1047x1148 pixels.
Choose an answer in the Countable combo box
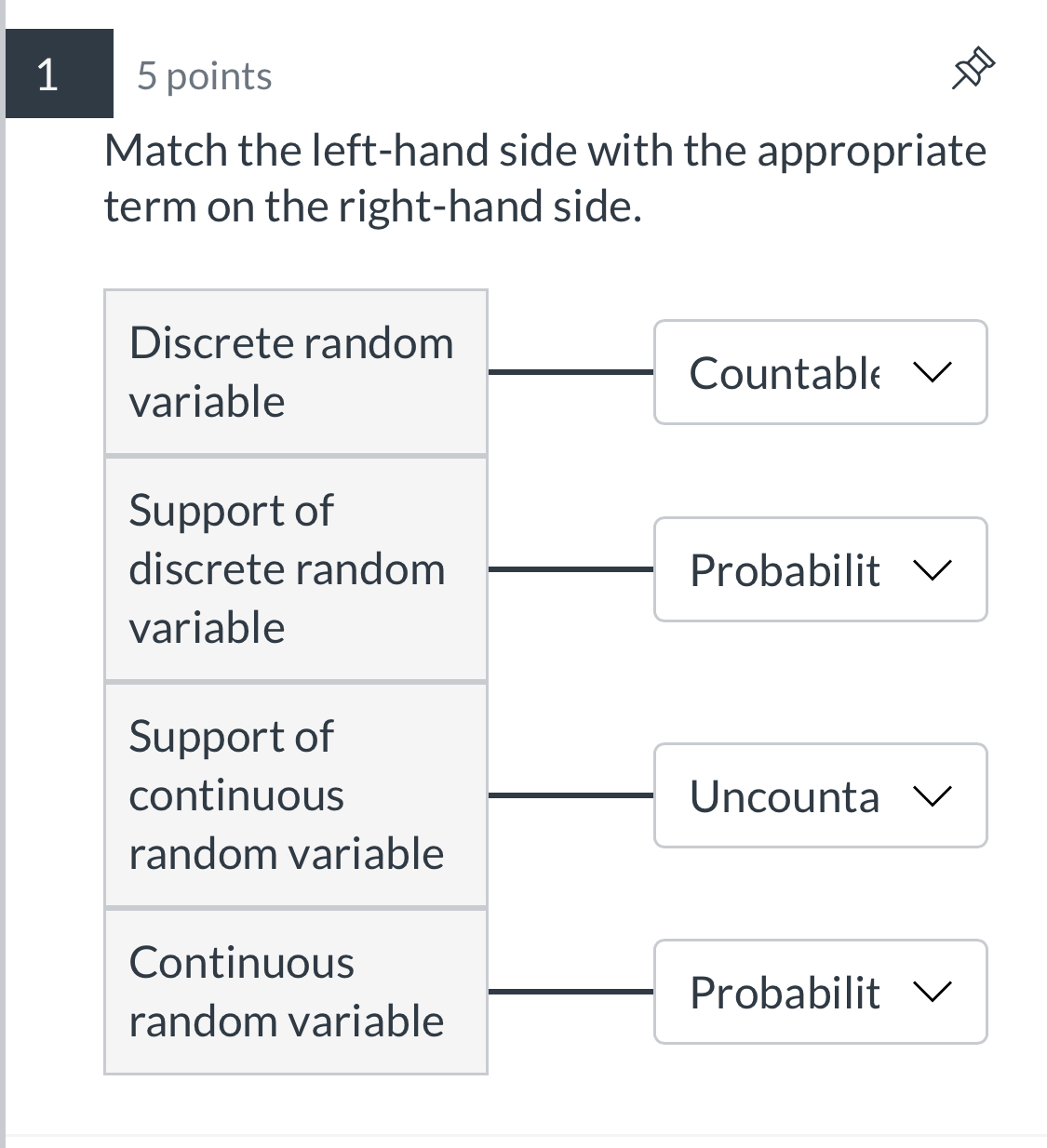[819, 372]
